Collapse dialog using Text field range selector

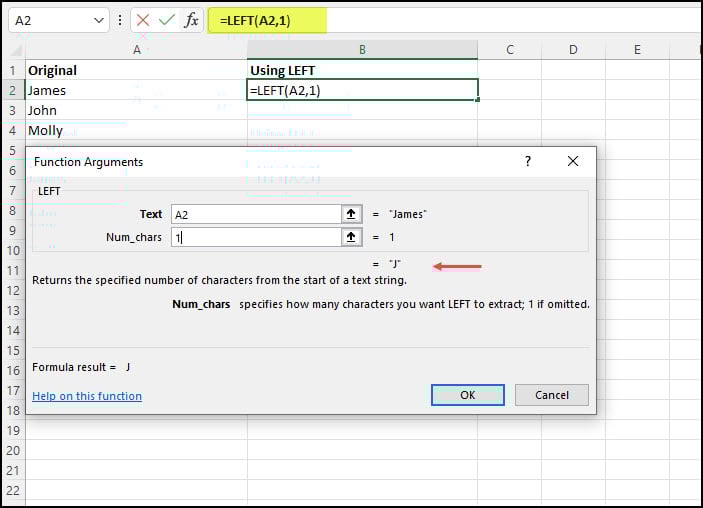click(x=351, y=214)
